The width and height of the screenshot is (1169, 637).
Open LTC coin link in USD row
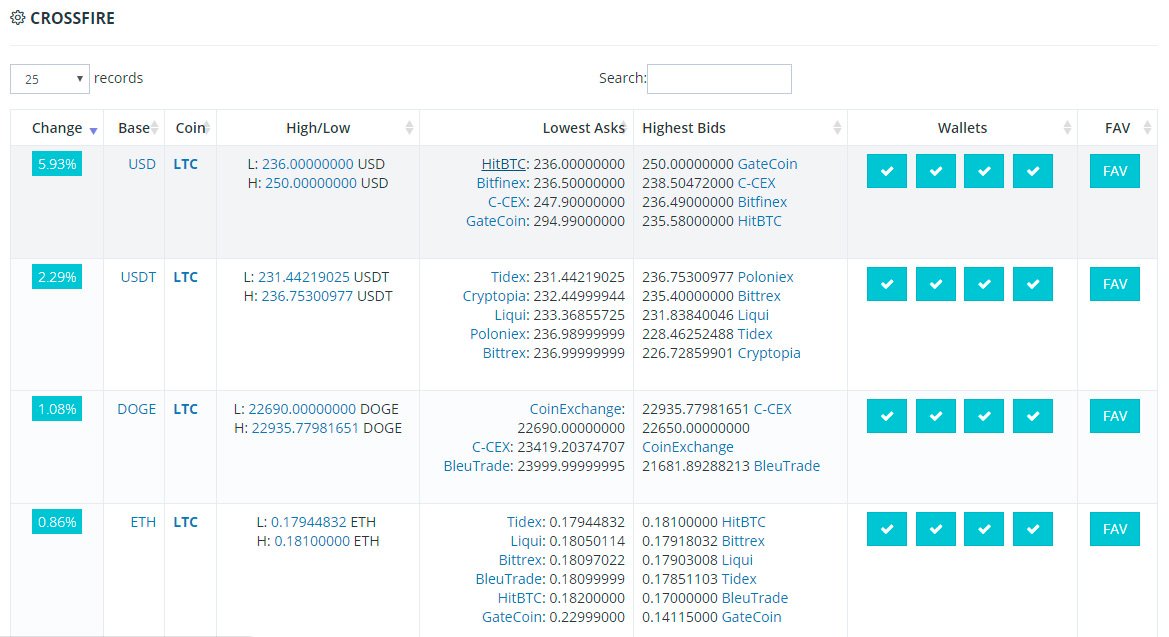click(x=186, y=164)
